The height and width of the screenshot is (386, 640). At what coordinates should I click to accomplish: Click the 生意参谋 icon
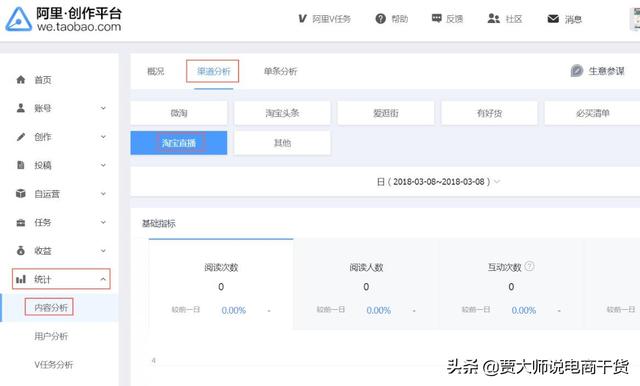click(x=577, y=71)
